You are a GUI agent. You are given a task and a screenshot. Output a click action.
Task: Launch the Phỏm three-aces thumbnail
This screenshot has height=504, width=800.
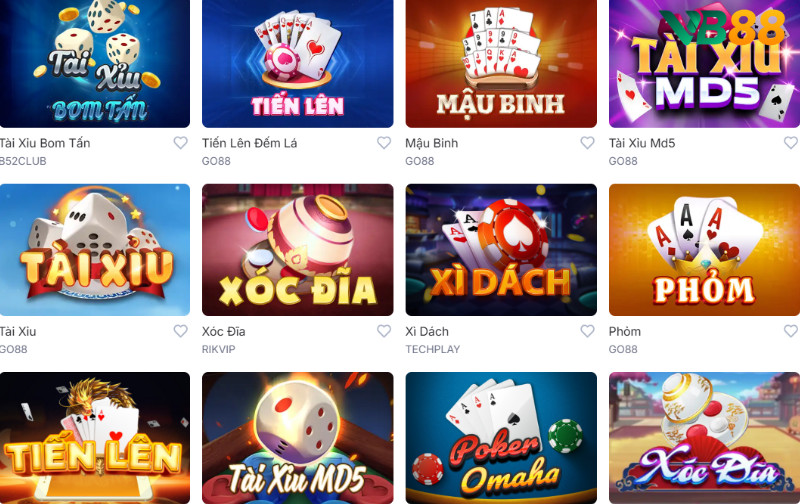[x=705, y=250]
